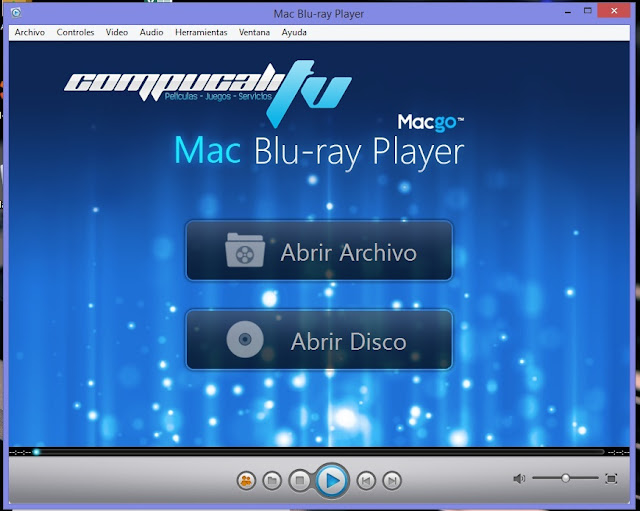
Task: Start playback with the blue play button
Action: (332, 481)
